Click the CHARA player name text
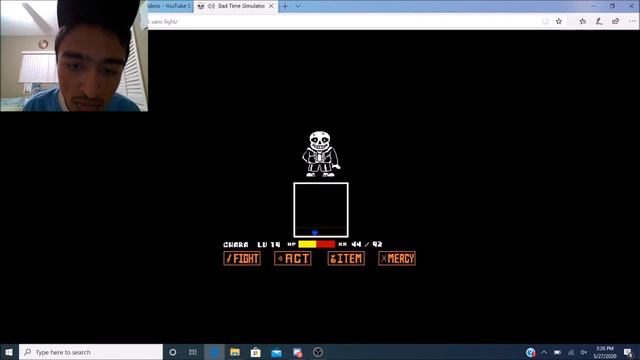 point(236,244)
